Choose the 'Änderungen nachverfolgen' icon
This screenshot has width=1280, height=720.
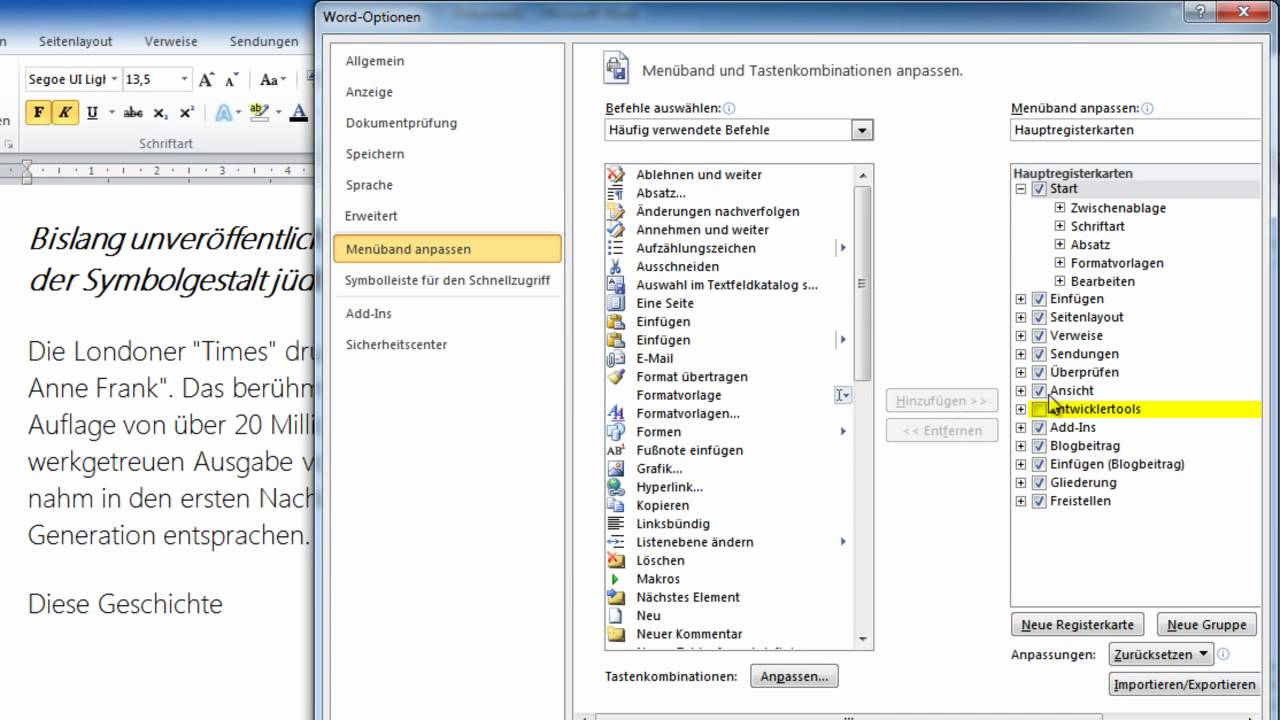click(x=616, y=211)
